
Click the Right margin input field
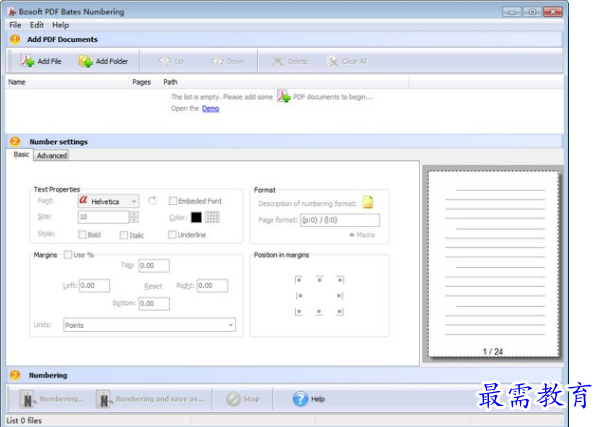pyautogui.click(x=212, y=285)
